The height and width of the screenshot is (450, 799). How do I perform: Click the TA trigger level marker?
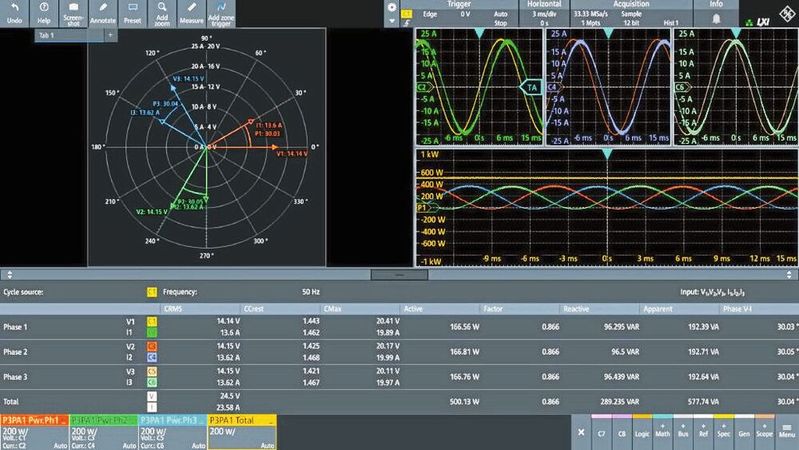click(531, 88)
